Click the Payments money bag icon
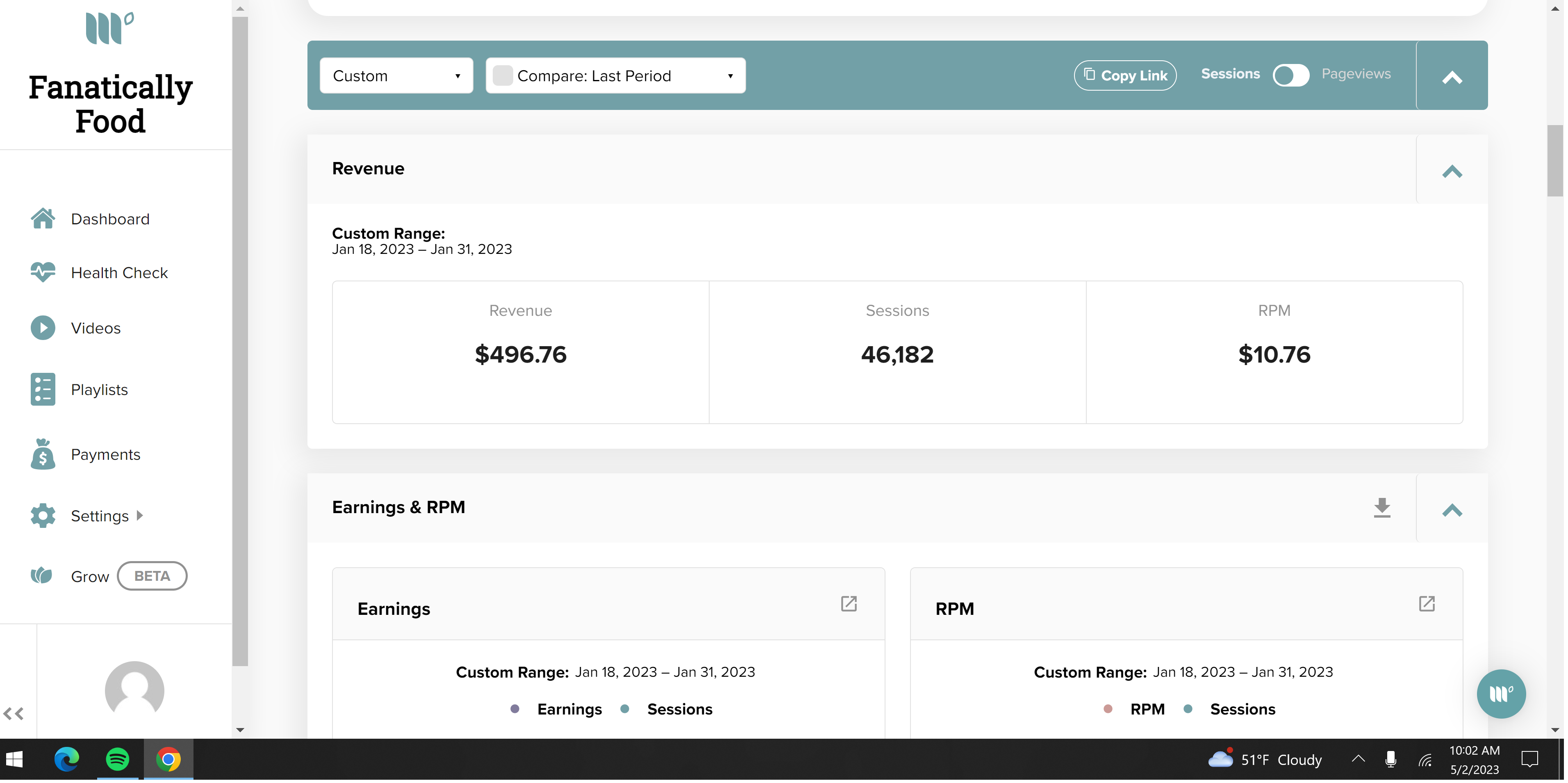1568x783 pixels. [x=43, y=454]
